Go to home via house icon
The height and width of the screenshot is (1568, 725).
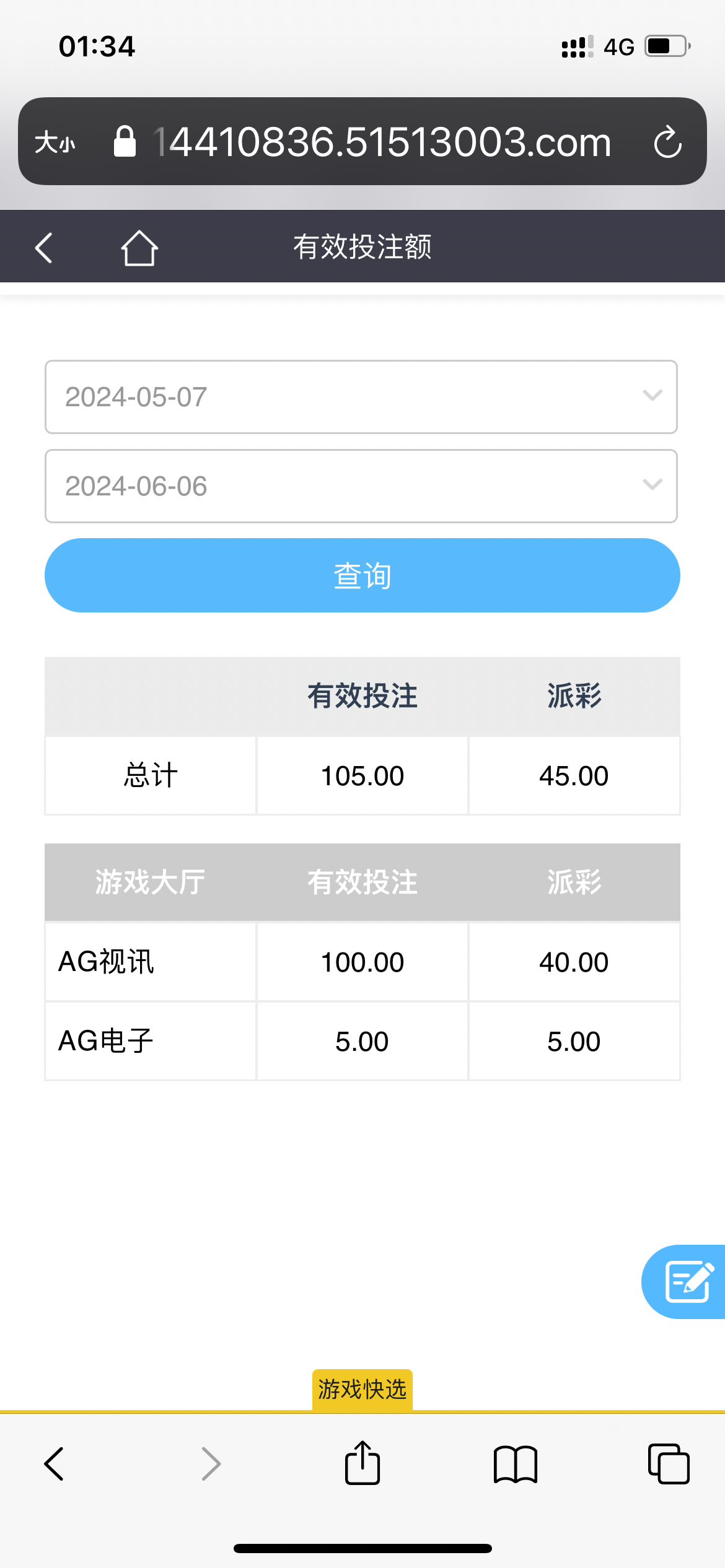pyautogui.click(x=139, y=248)
